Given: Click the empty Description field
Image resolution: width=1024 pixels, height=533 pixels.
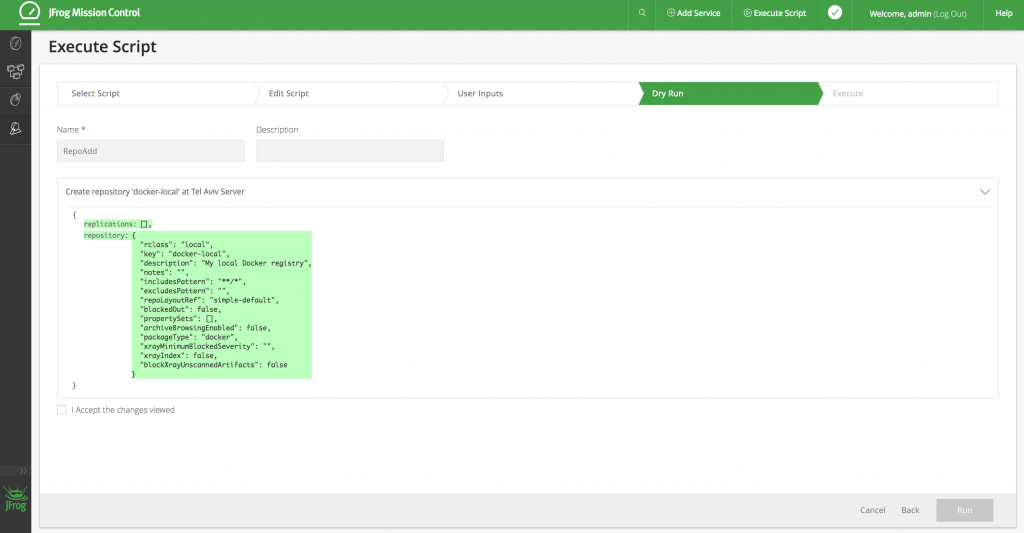Looking at the screenshot, I should 350,151.
